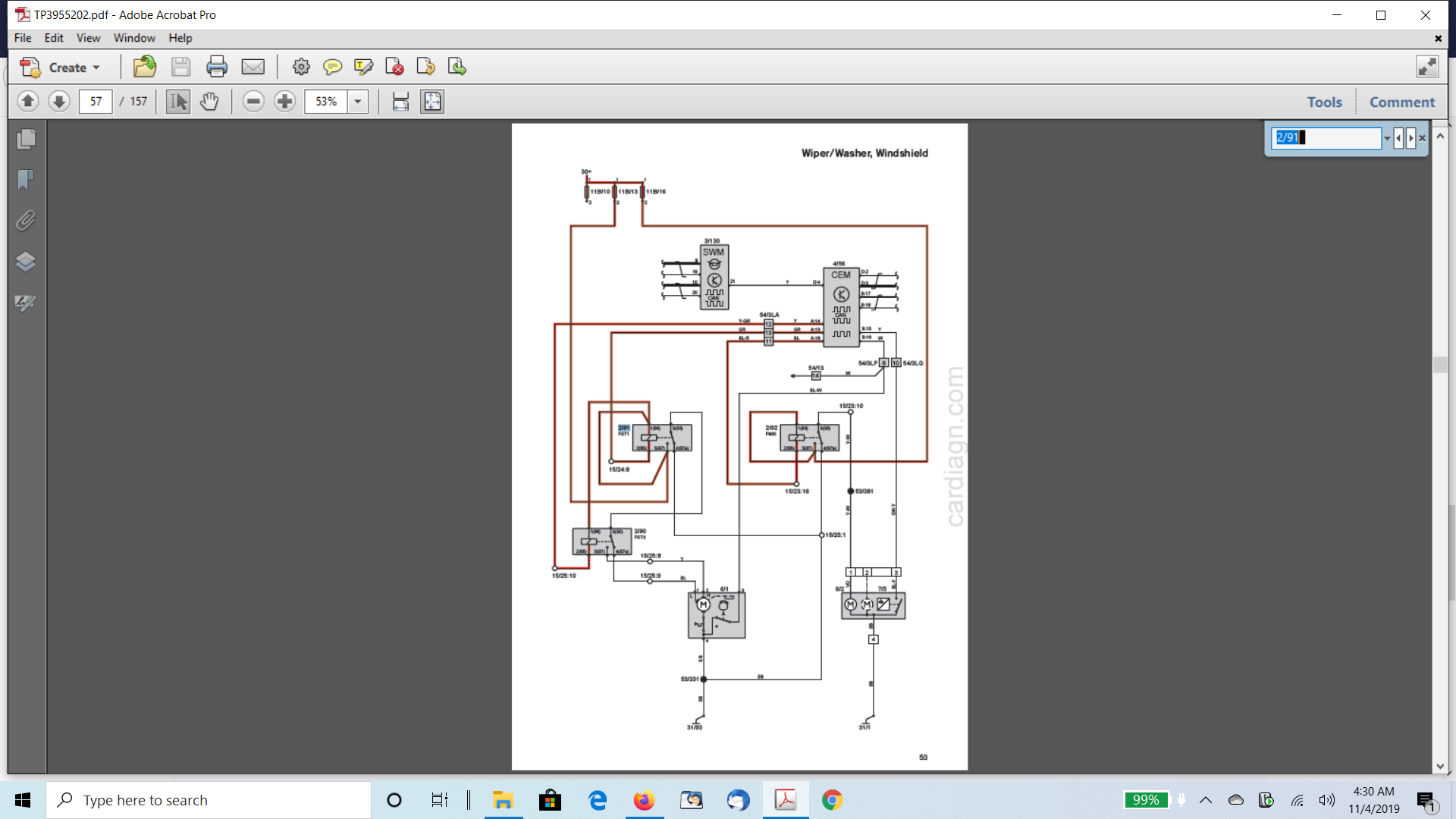This screenshot has width=1456, height=819.
Task: Open the View menu
Action: point(88,38)
